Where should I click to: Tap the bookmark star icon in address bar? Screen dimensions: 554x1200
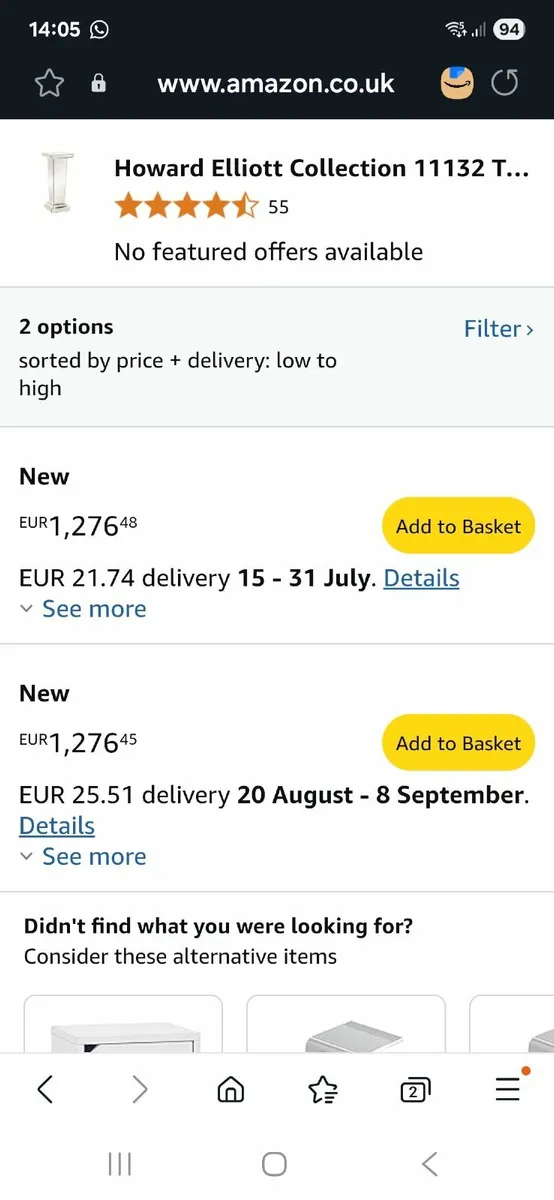coord(49,84)
